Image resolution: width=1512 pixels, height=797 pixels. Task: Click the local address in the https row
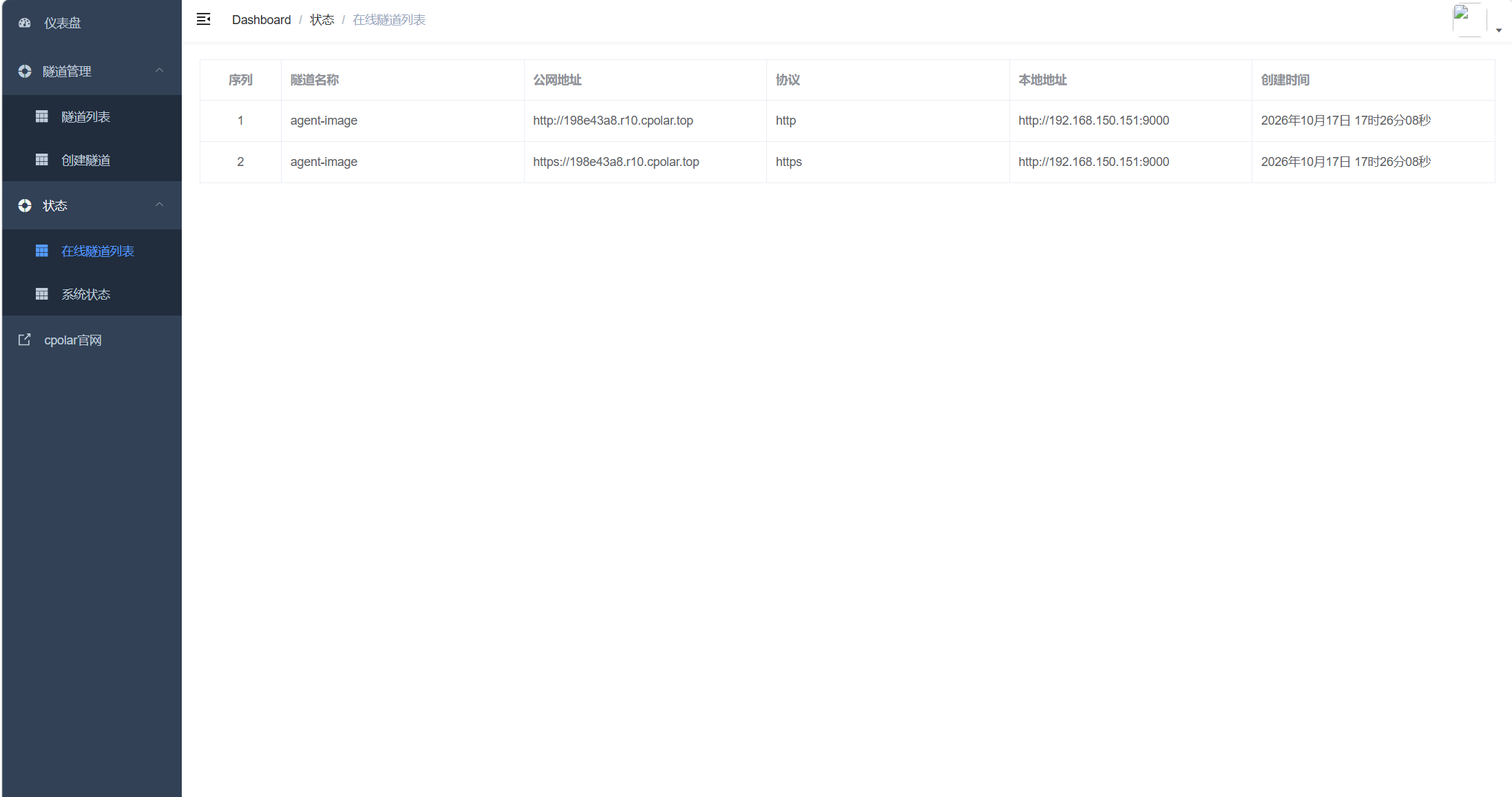coord(1094,162)
